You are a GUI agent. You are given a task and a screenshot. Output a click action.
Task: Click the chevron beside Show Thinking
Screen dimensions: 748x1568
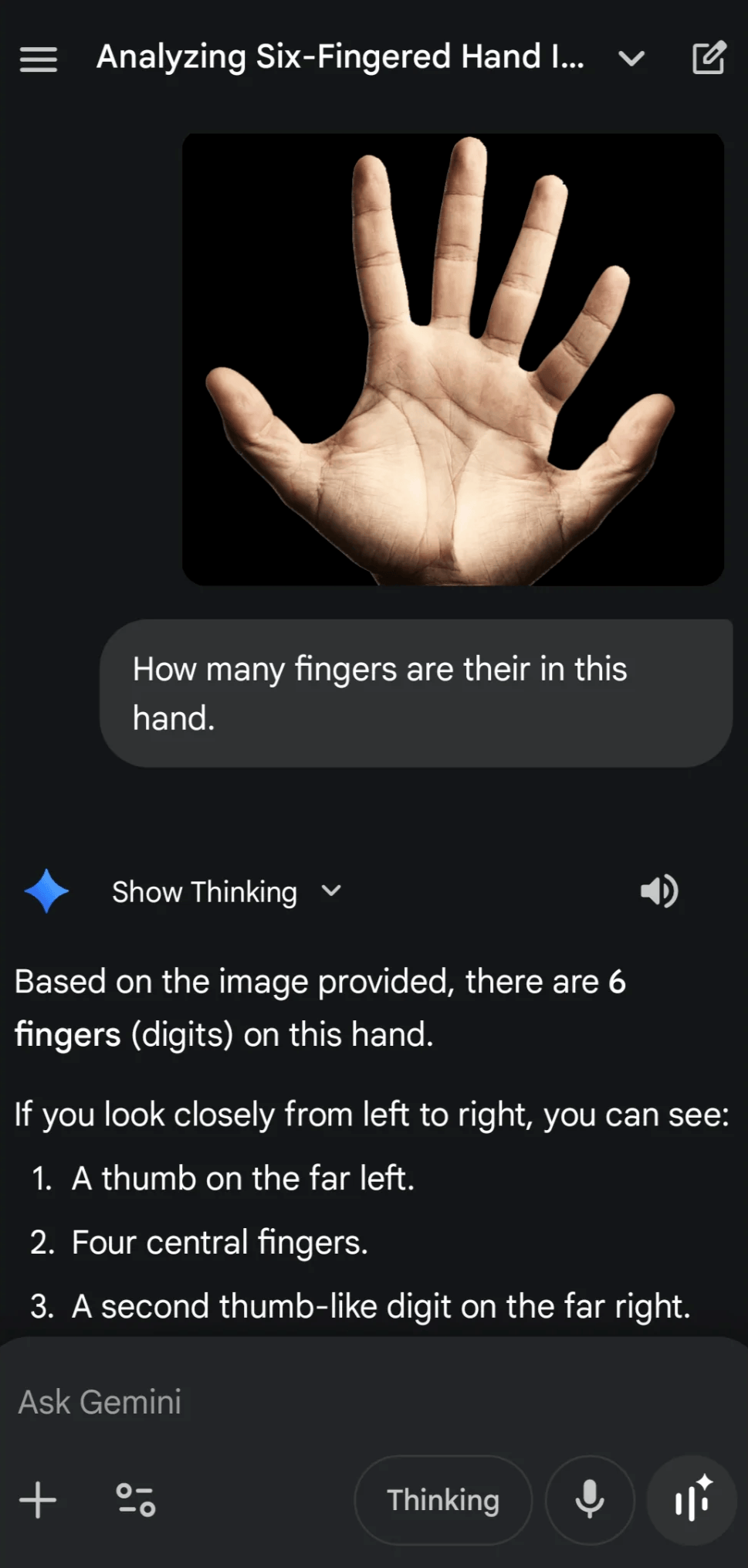coord(331,891)
